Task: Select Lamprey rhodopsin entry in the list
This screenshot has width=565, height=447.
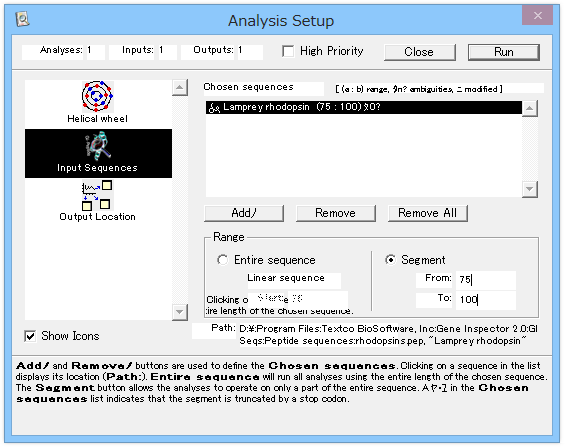Action: click(364, 107)
